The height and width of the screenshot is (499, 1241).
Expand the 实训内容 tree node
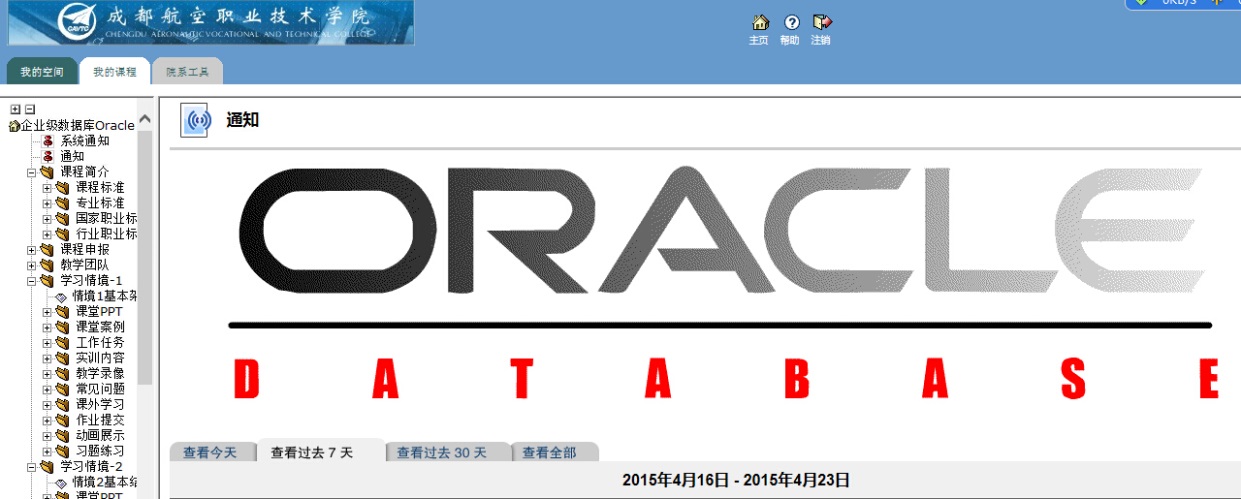coord(47,359)
